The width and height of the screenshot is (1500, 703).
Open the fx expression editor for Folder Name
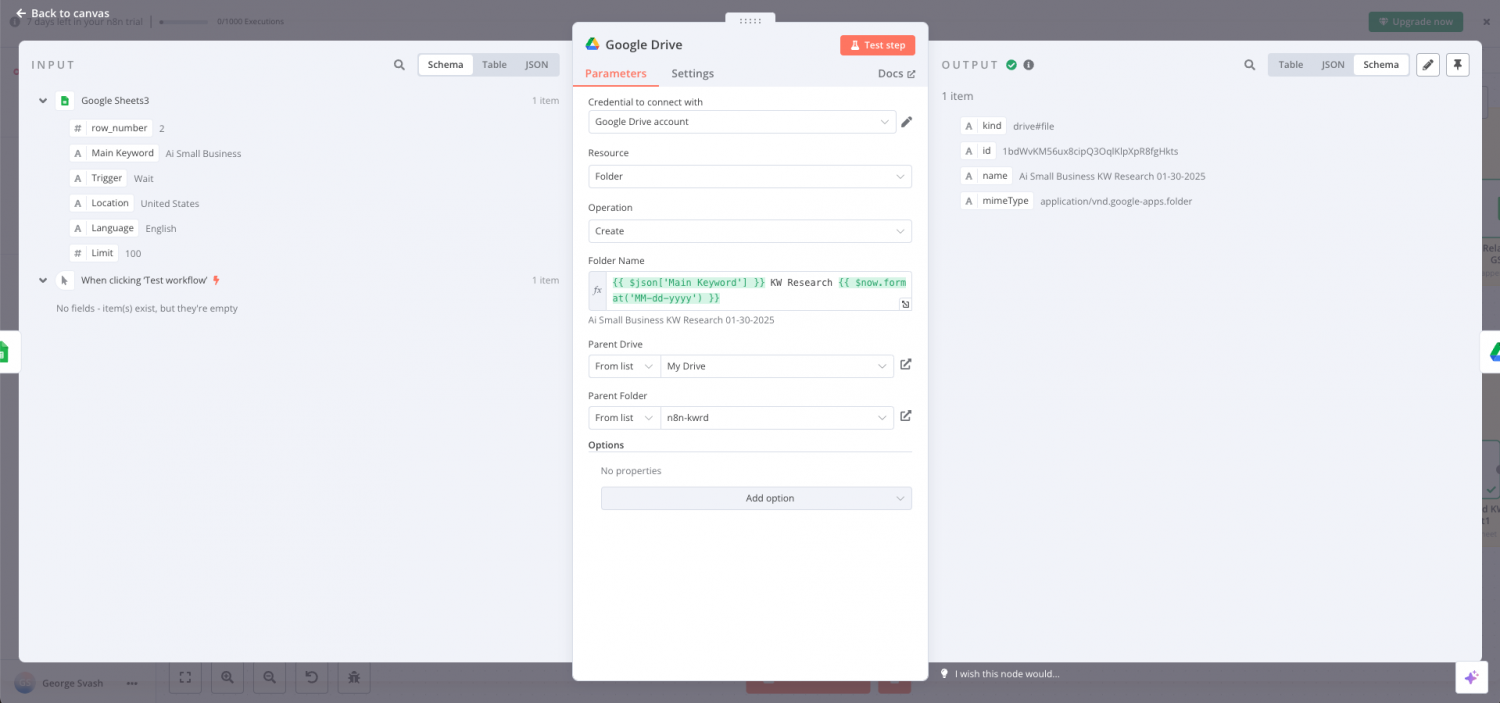tap(597, 289)
